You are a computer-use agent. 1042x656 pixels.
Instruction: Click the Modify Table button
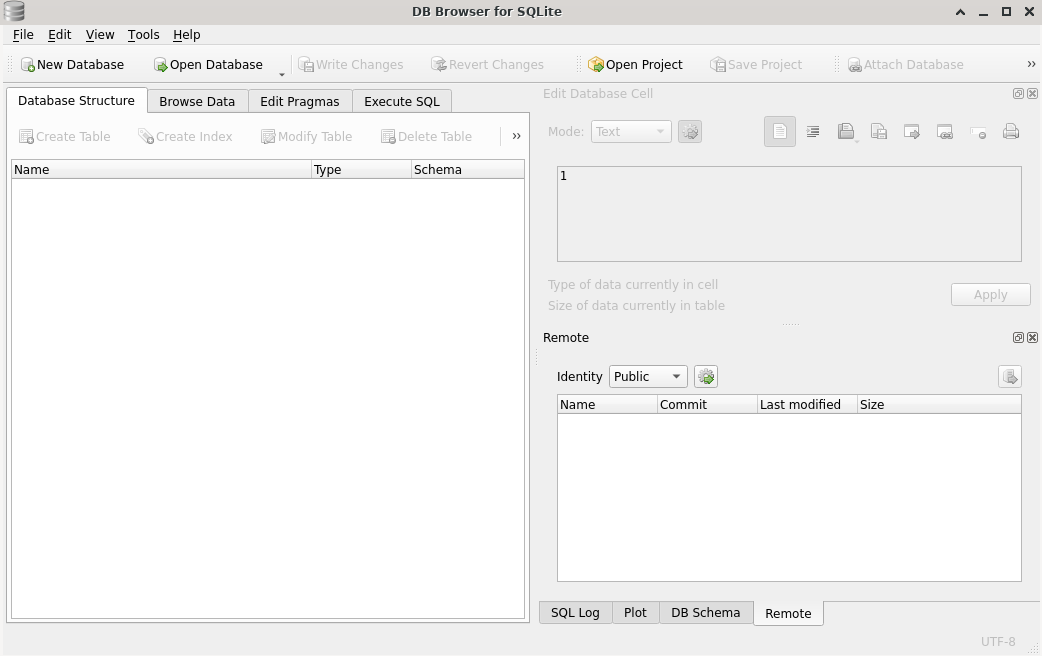(x=306, y=136)
